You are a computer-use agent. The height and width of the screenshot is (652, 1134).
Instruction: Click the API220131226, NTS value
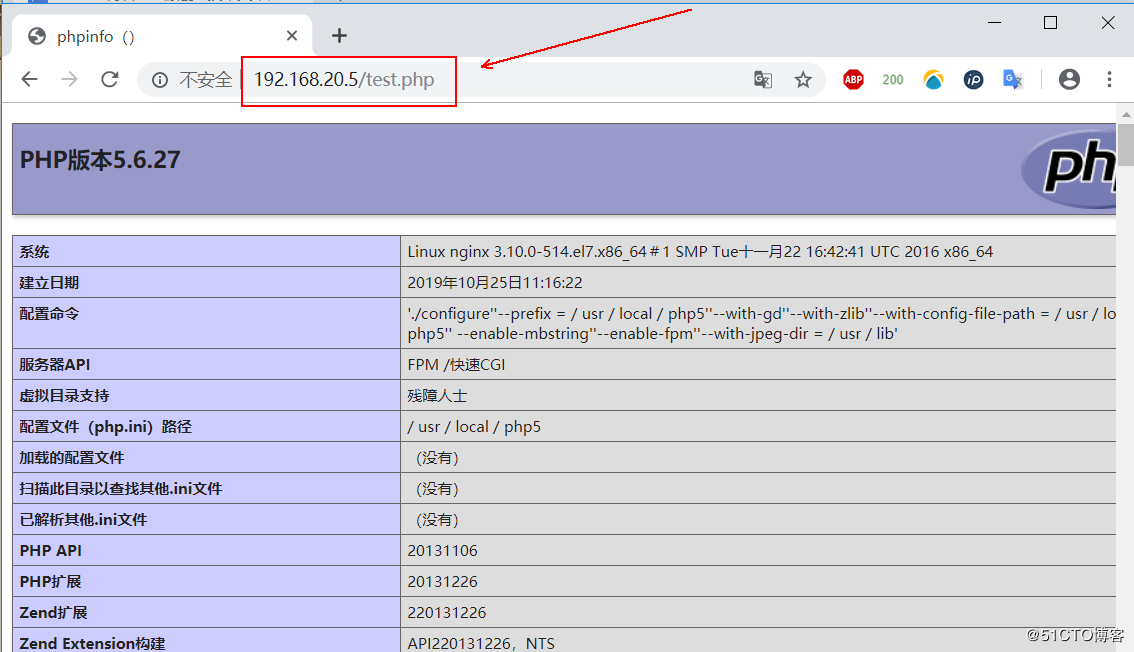point(481,643)
